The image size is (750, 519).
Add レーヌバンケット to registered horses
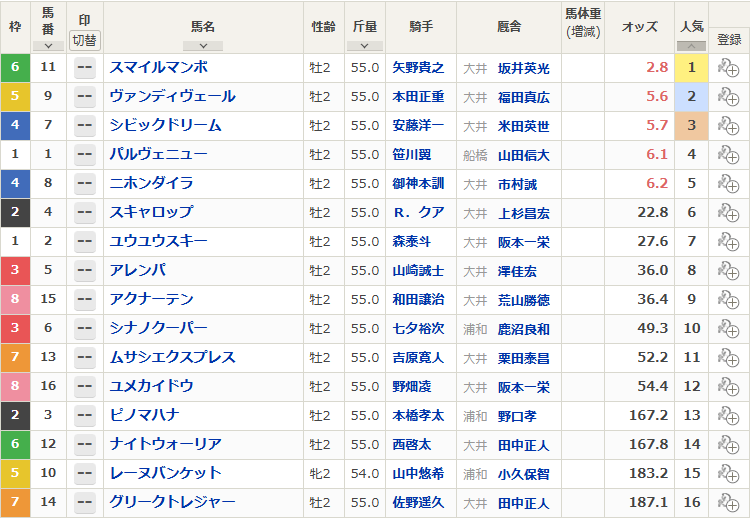pyautogui.click(x=728, y=474)
